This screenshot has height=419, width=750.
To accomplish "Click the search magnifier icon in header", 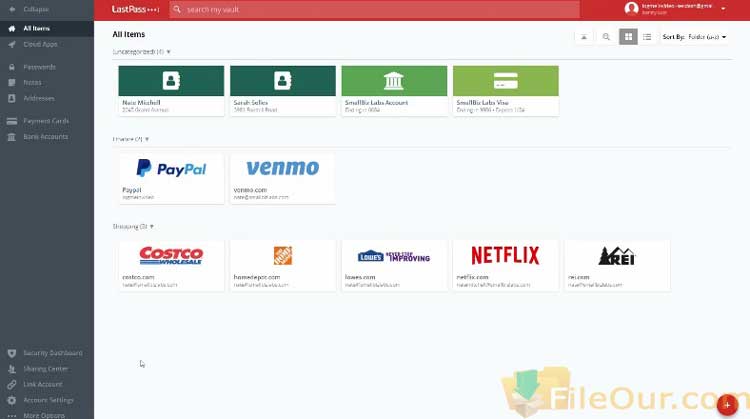I will click(x=177, y=9).
